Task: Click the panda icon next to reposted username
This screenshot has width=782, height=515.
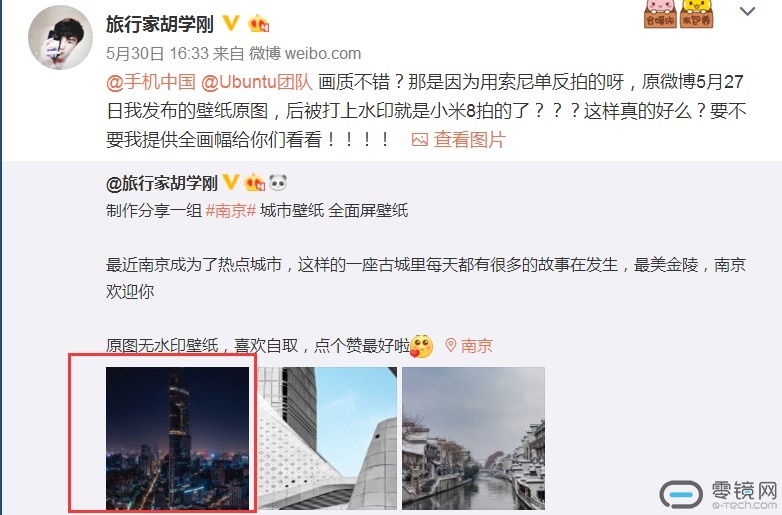Action: [x=278, y=183]
